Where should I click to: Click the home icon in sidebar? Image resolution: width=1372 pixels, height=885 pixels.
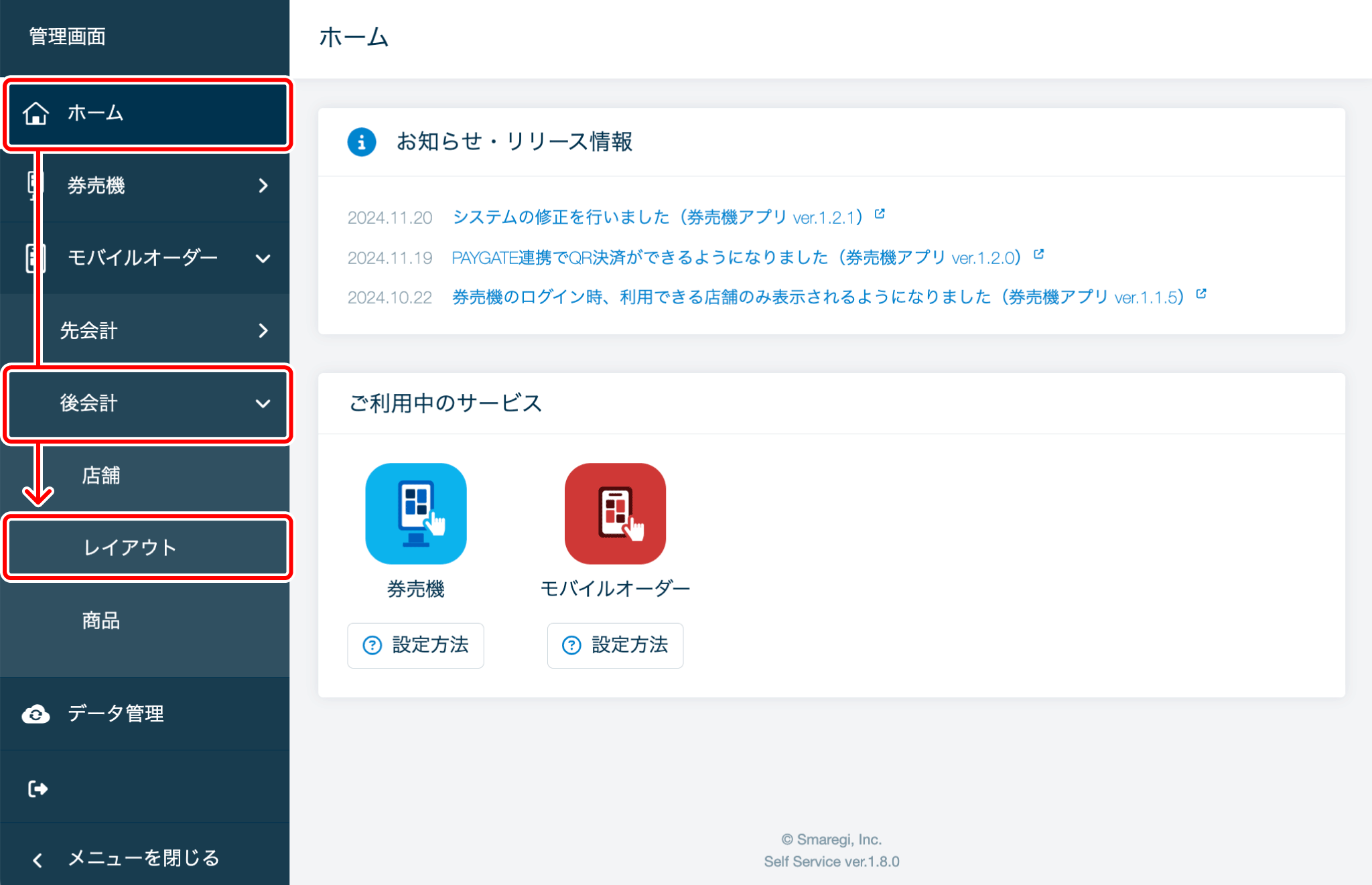[36, 113]
